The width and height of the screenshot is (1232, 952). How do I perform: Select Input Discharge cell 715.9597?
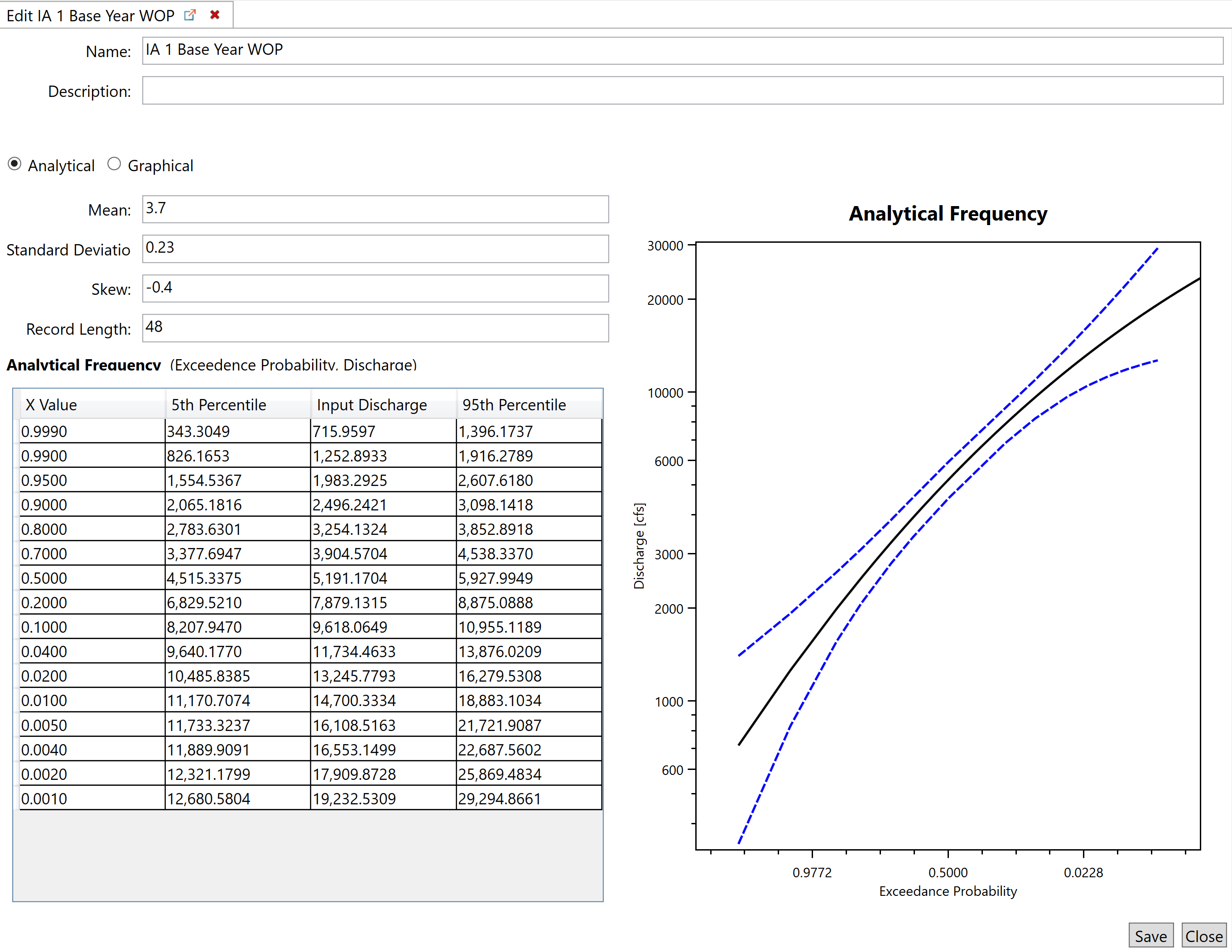coord(384,432)
